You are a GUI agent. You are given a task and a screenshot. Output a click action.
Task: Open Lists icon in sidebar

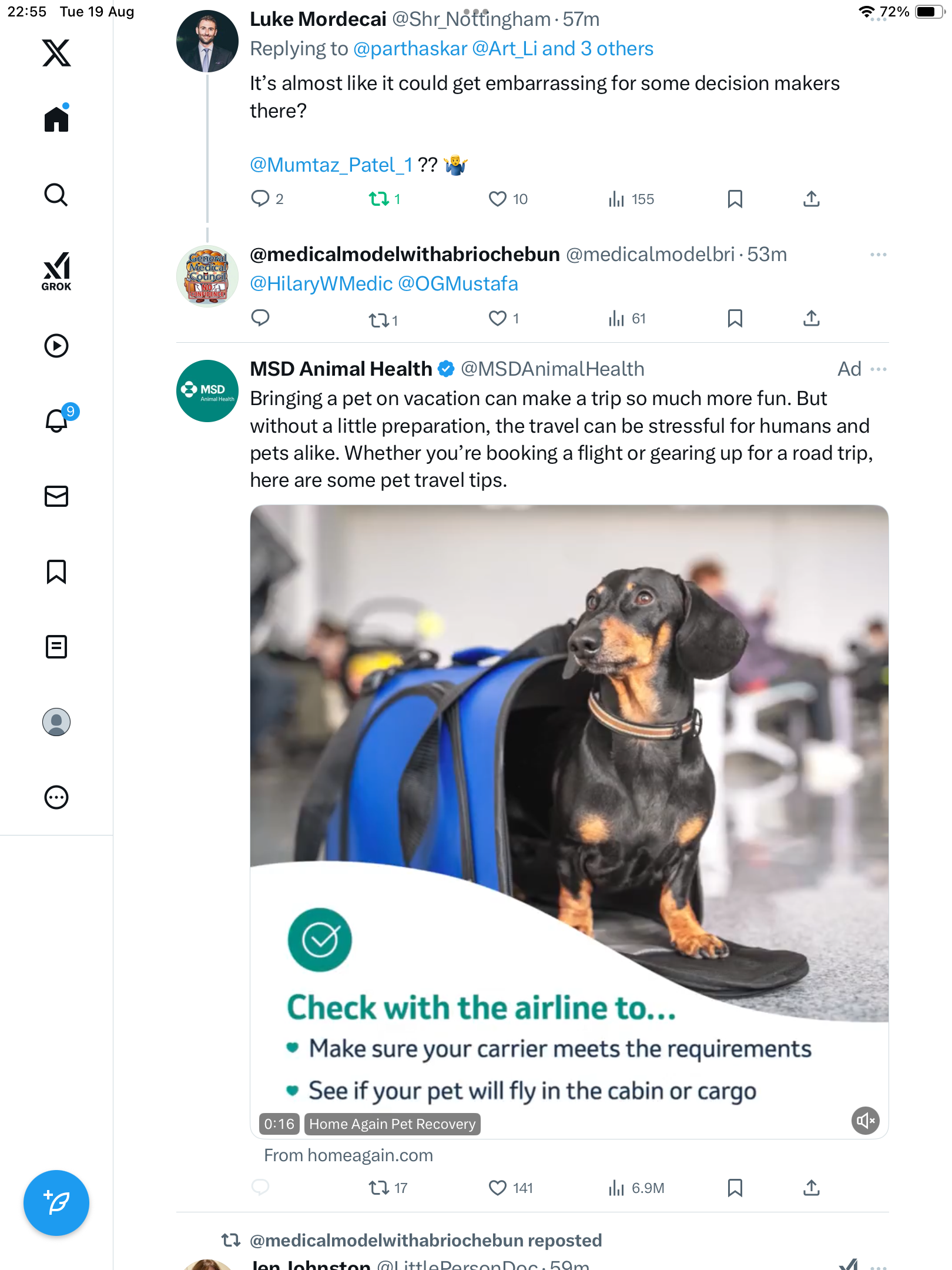coord(56,647)
